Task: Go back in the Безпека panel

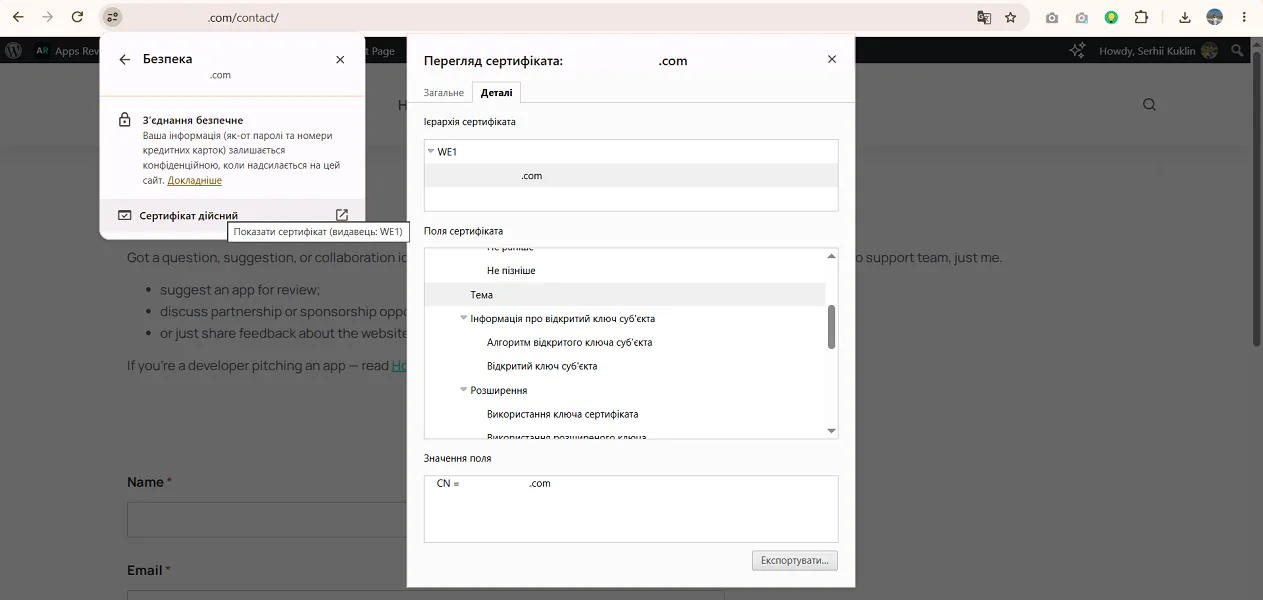Action: [x=125, y=59]
